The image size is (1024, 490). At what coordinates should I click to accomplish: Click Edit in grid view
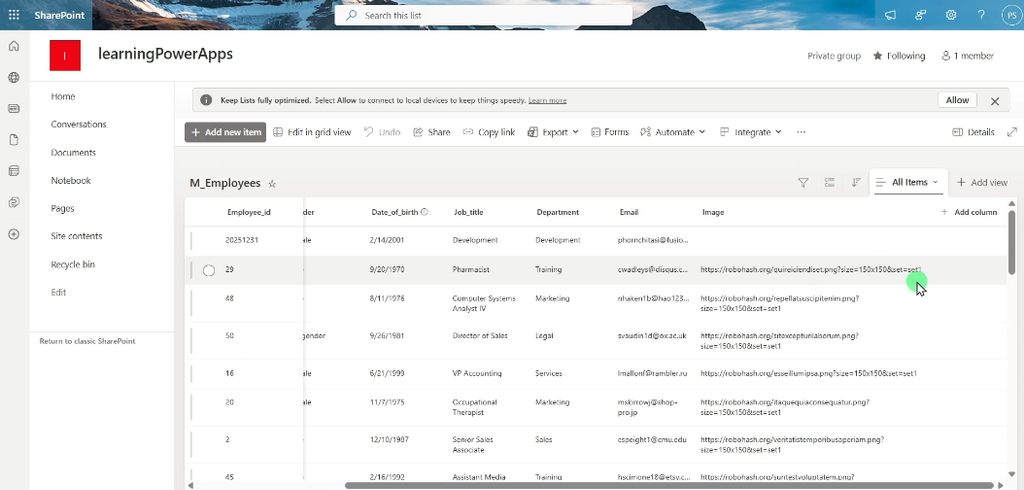click(312, 132)
